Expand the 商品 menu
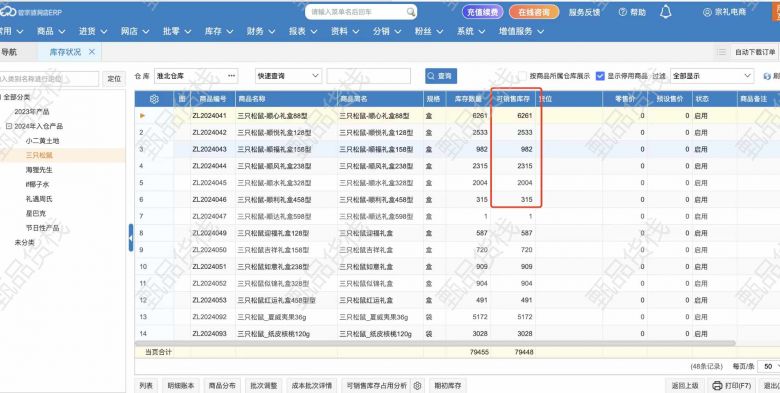This screenshot has width=780, height=393. click(51, 31)
